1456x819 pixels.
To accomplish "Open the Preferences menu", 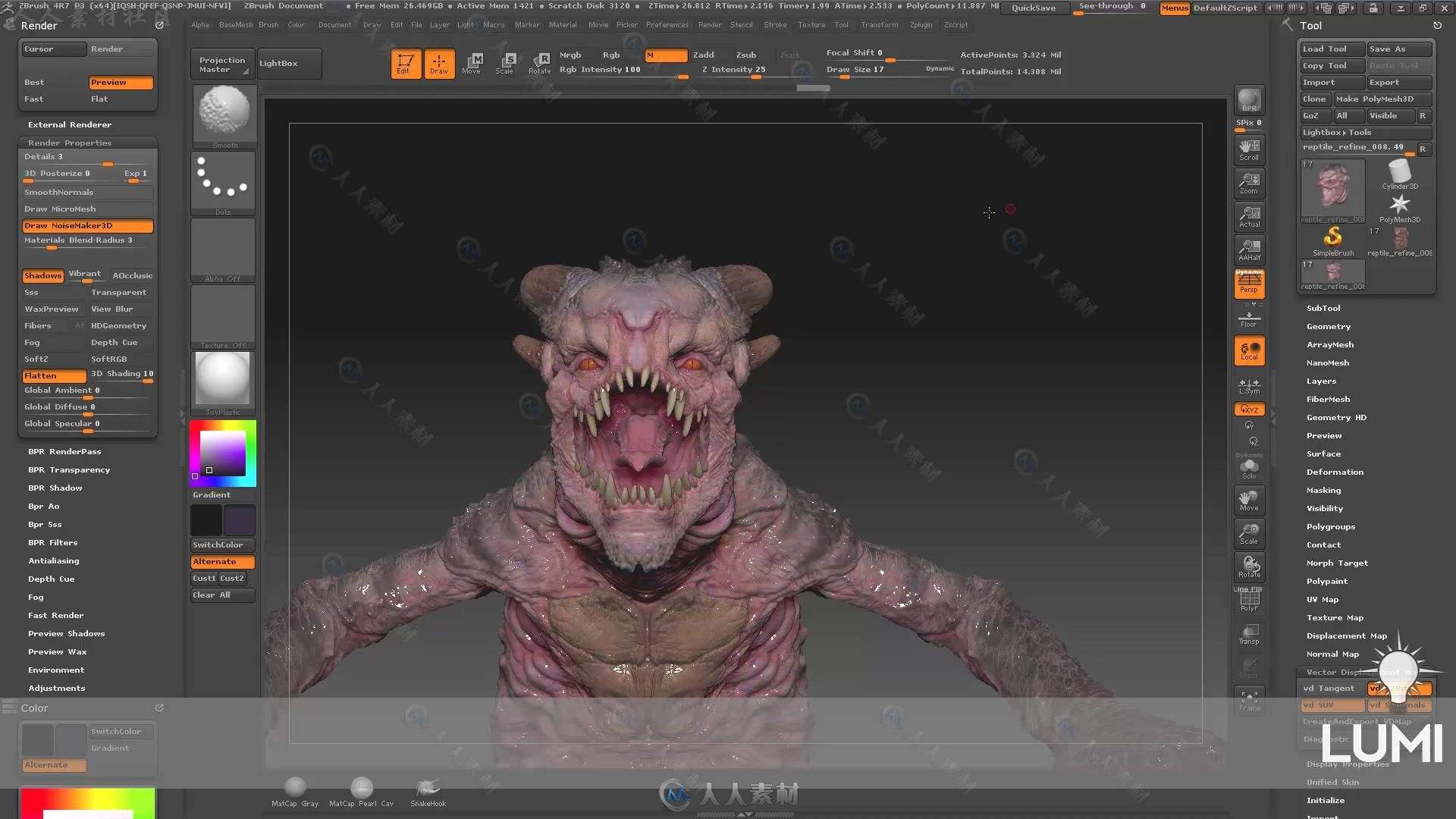I will 667,25.
